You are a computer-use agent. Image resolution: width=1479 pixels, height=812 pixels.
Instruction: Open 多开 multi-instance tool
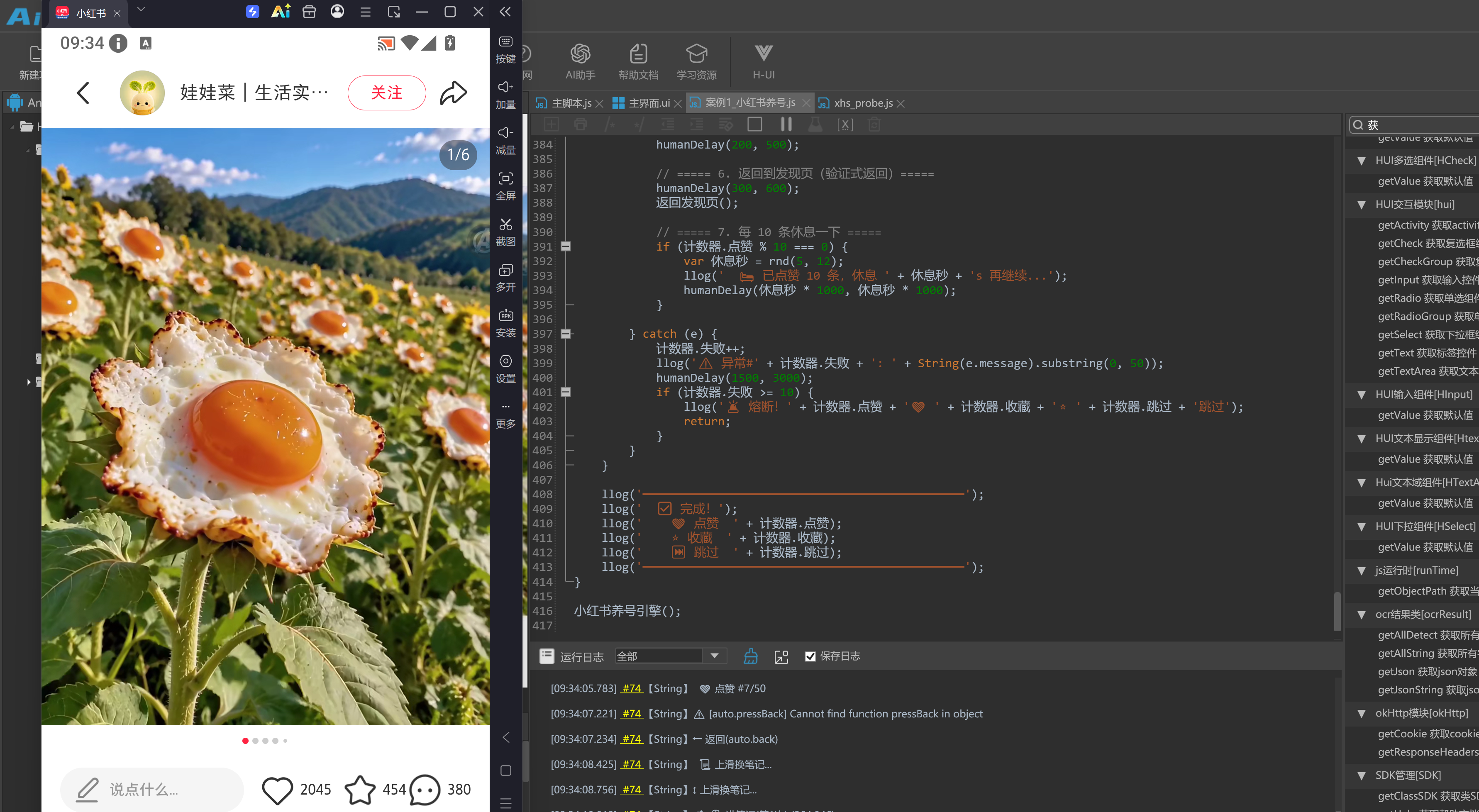tap(505, 277)
